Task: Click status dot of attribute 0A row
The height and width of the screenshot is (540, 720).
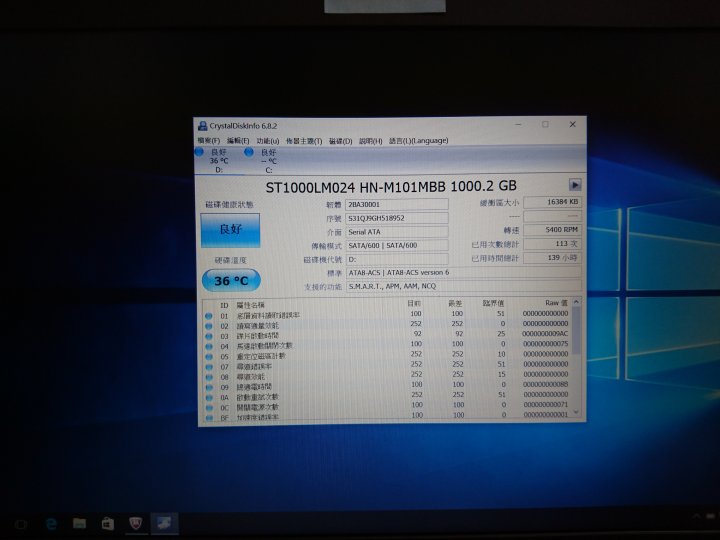Action: [x=209, y=397]
